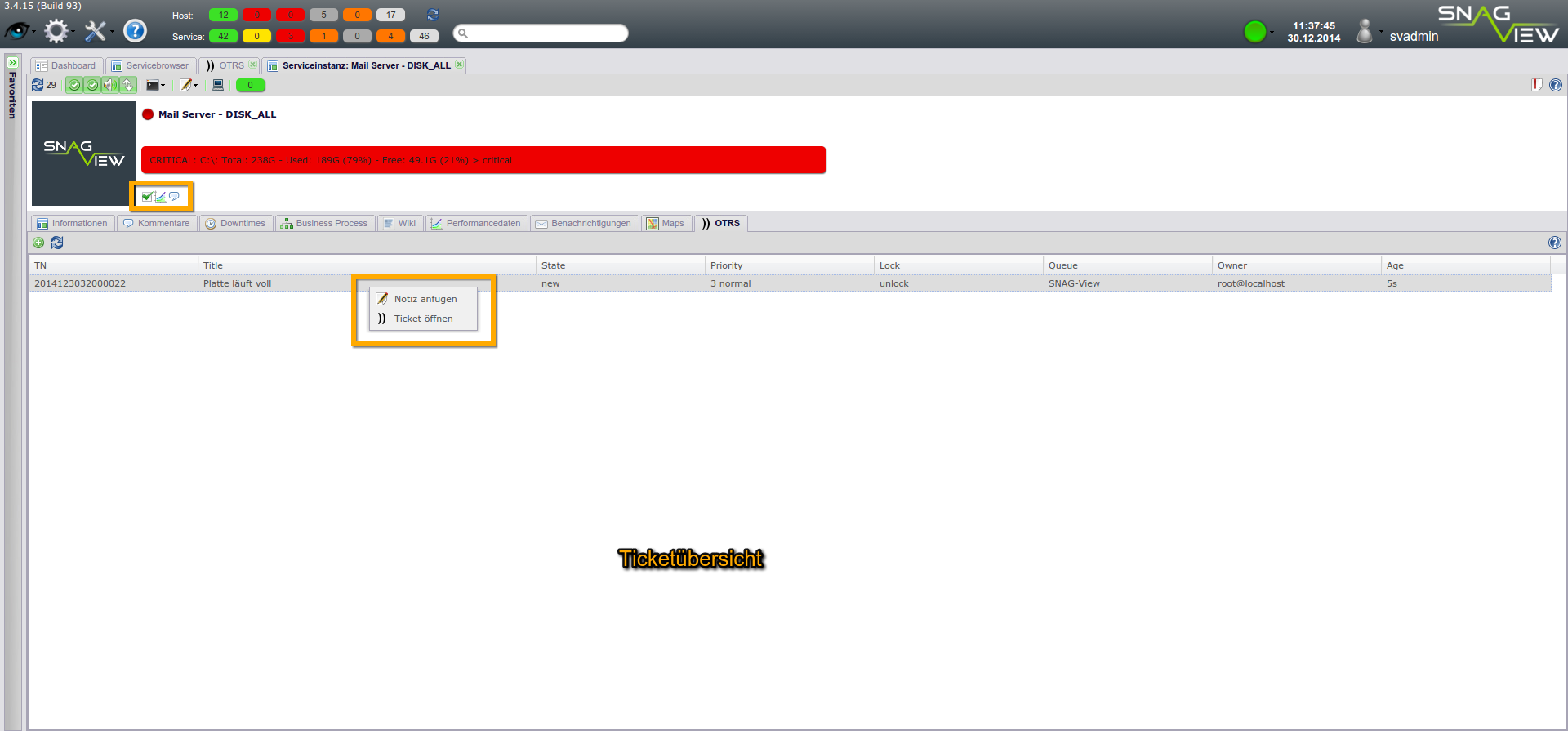Click the Host total 17 counter
Viewport: 1568px width, 731px height.
390,15
